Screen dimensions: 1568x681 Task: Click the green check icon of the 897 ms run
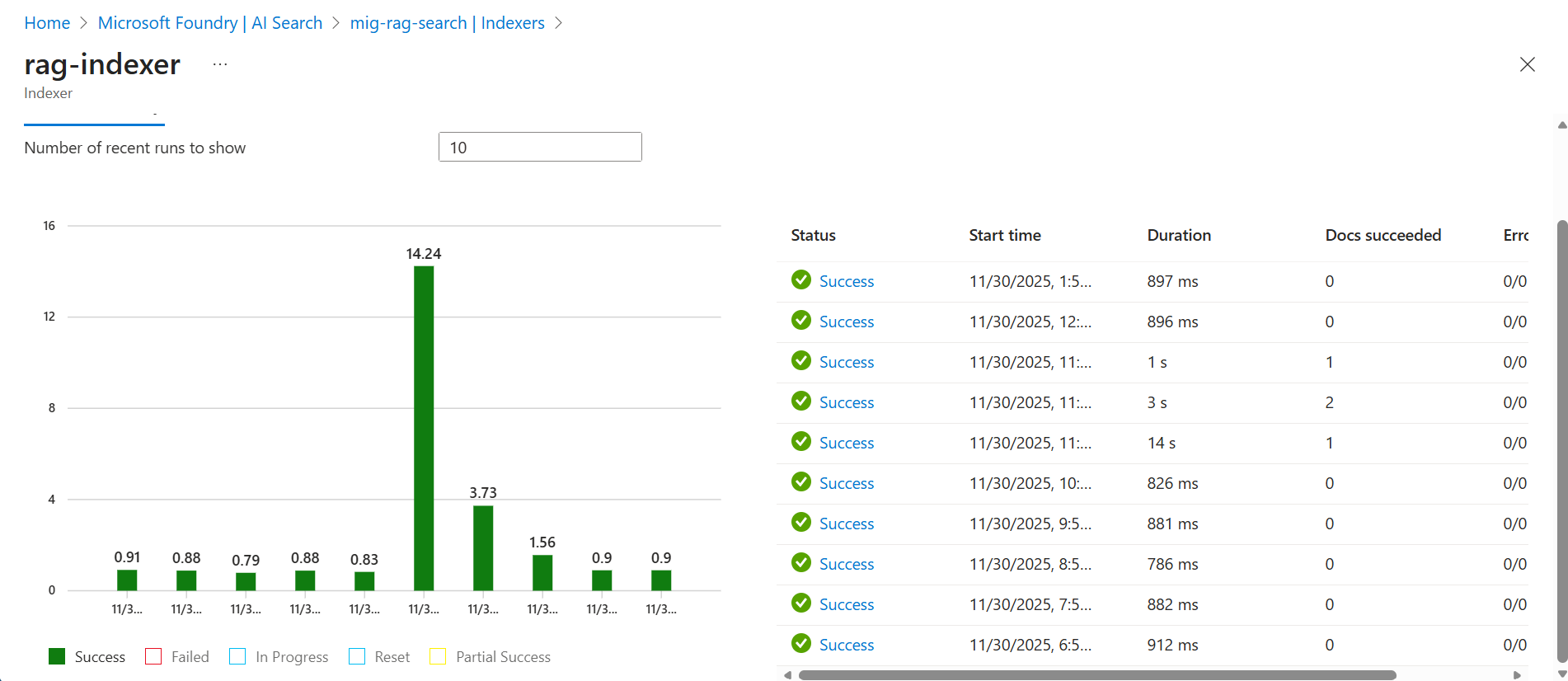(800, 280)
